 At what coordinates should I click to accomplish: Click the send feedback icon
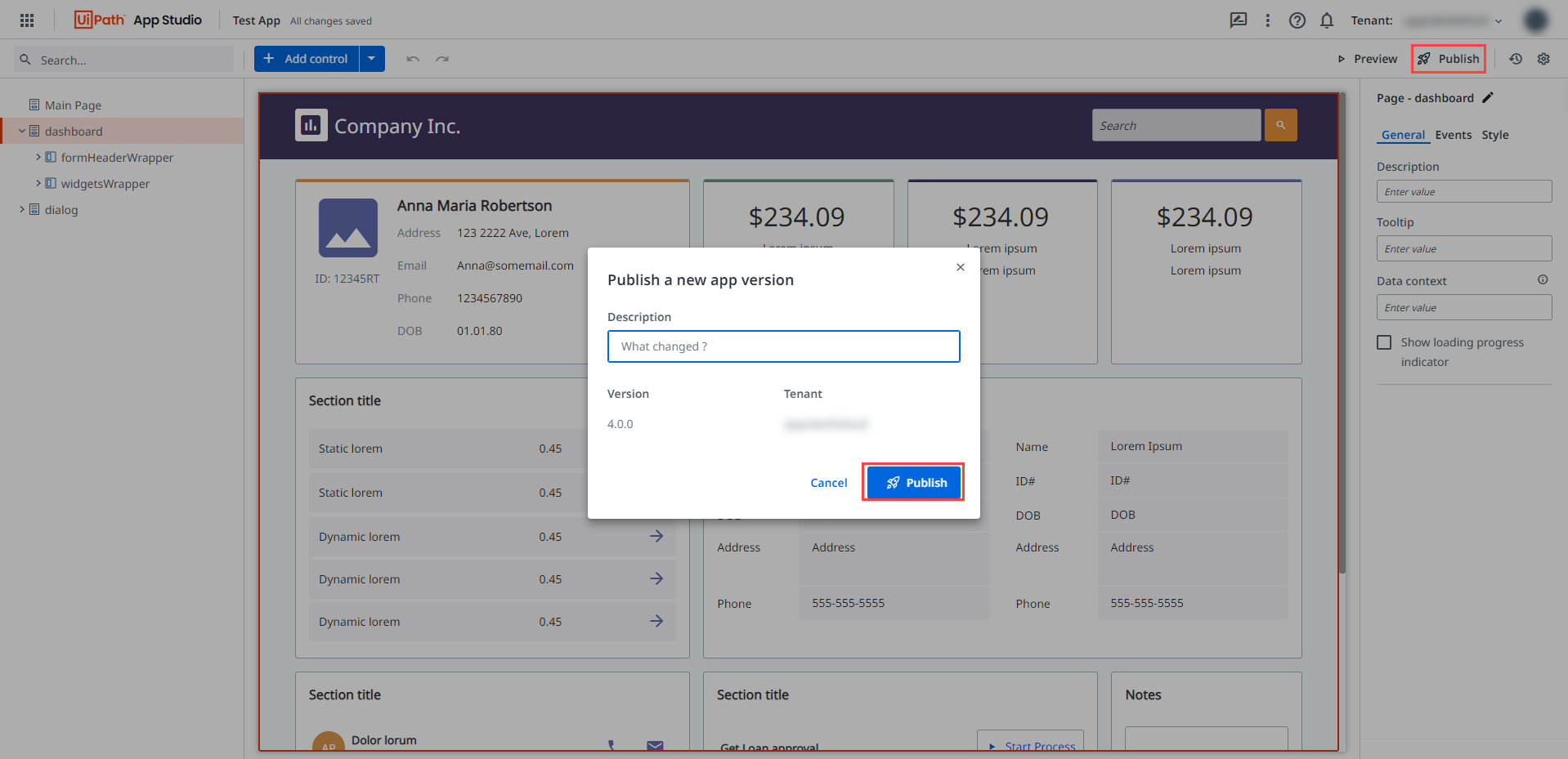coord(1238,20)
